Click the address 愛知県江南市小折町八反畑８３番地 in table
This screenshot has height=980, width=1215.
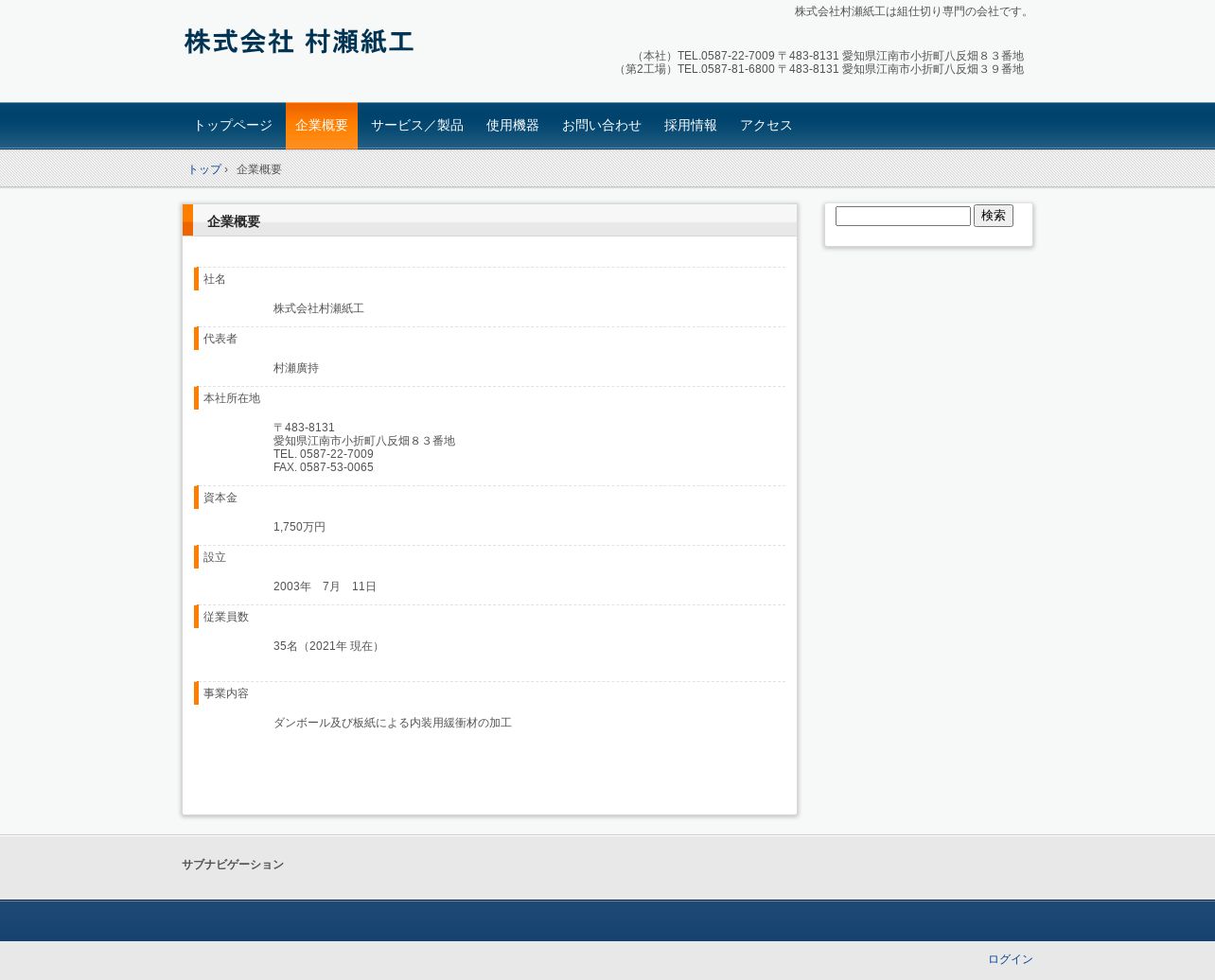click(x=364, y=441)
